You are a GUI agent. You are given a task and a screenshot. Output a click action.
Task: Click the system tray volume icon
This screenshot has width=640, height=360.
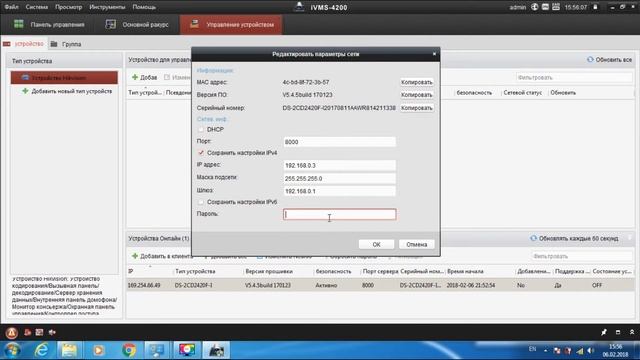point(591,350)
